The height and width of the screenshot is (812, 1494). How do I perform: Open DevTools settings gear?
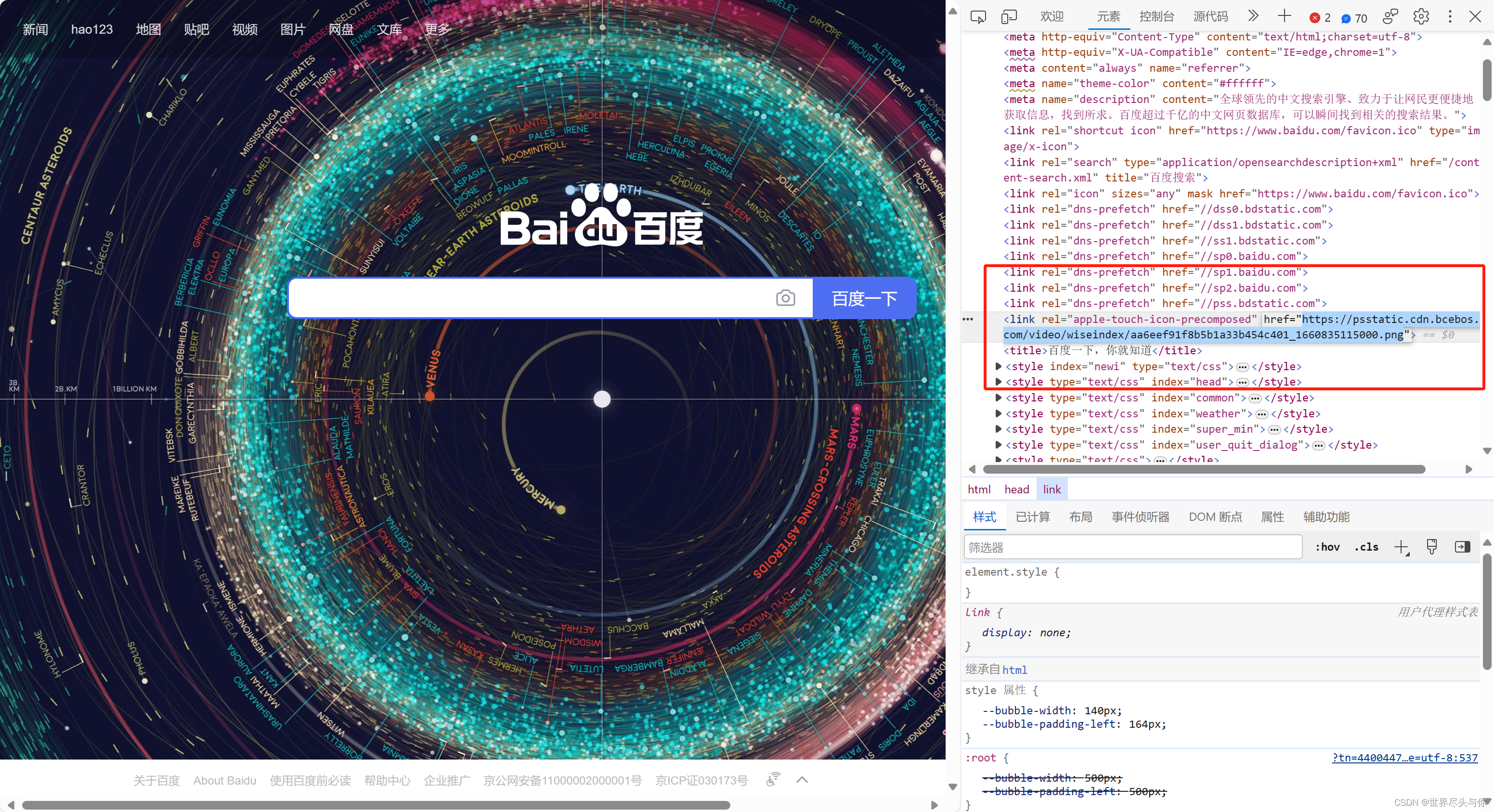pos(1421,16)
